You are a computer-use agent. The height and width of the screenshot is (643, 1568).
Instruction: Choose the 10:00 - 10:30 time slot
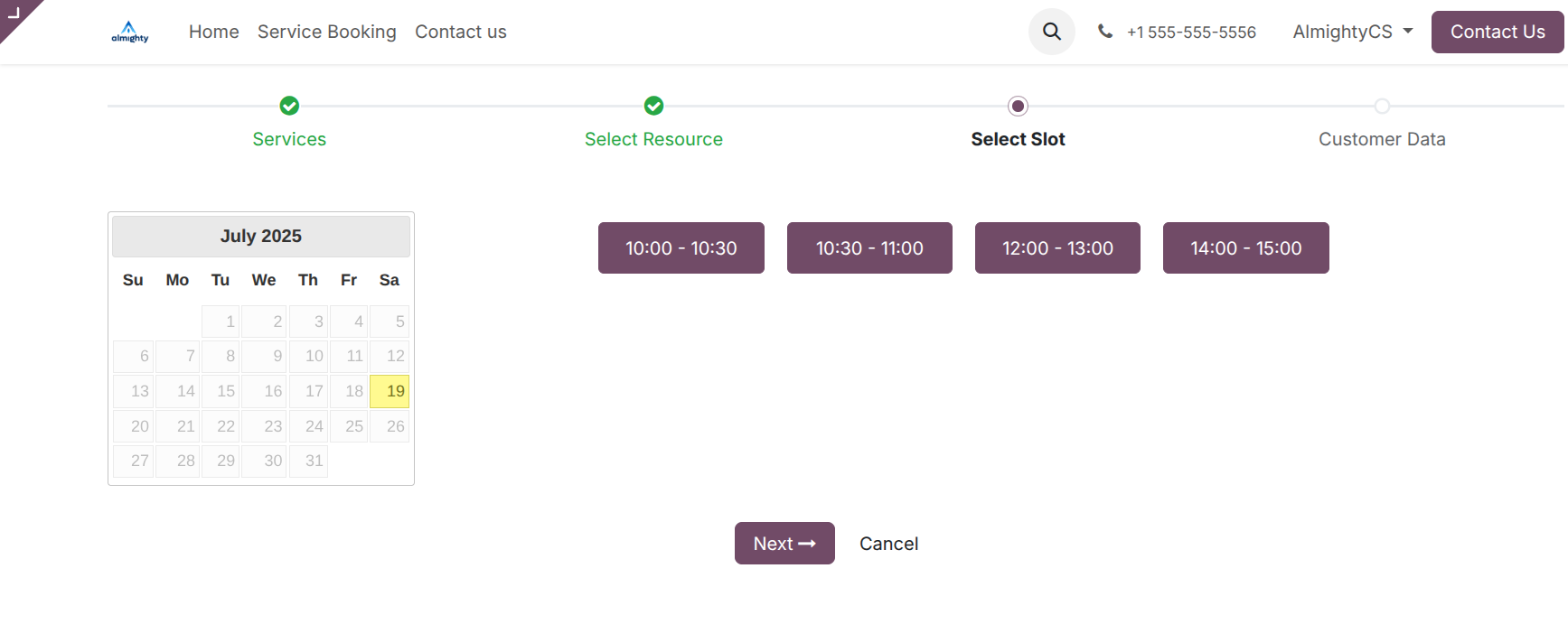pos(681,248)
